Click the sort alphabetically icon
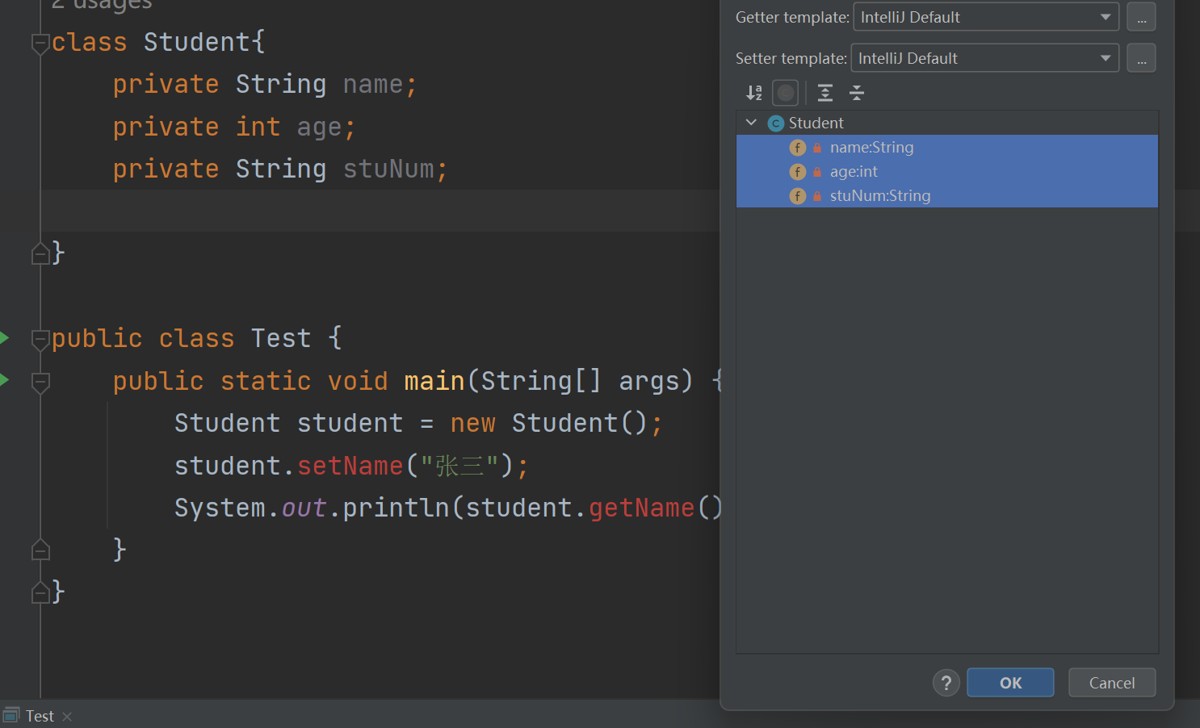The width and height of the screenshot is (1200, 728). 754,93
